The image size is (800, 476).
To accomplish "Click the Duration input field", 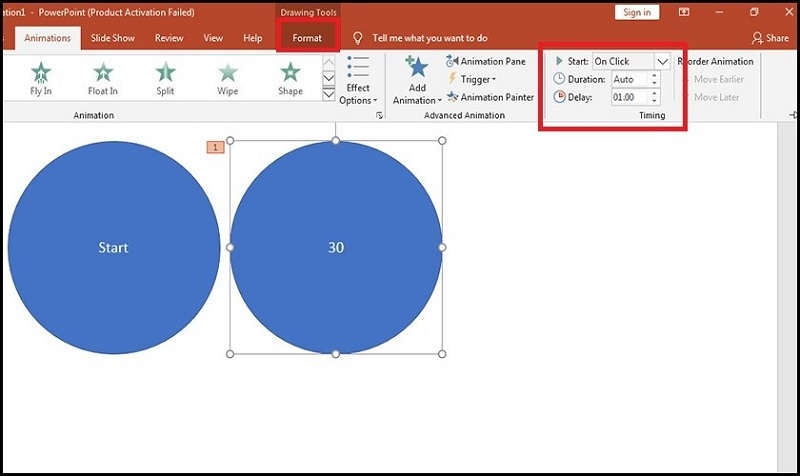I will click(629, 79).
